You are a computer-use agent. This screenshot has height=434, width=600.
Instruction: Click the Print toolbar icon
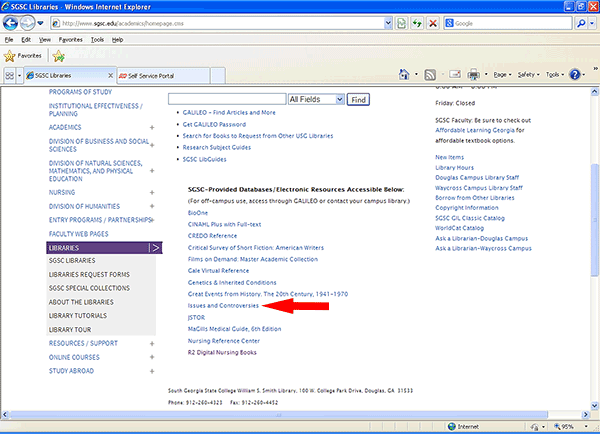[474, 75]
